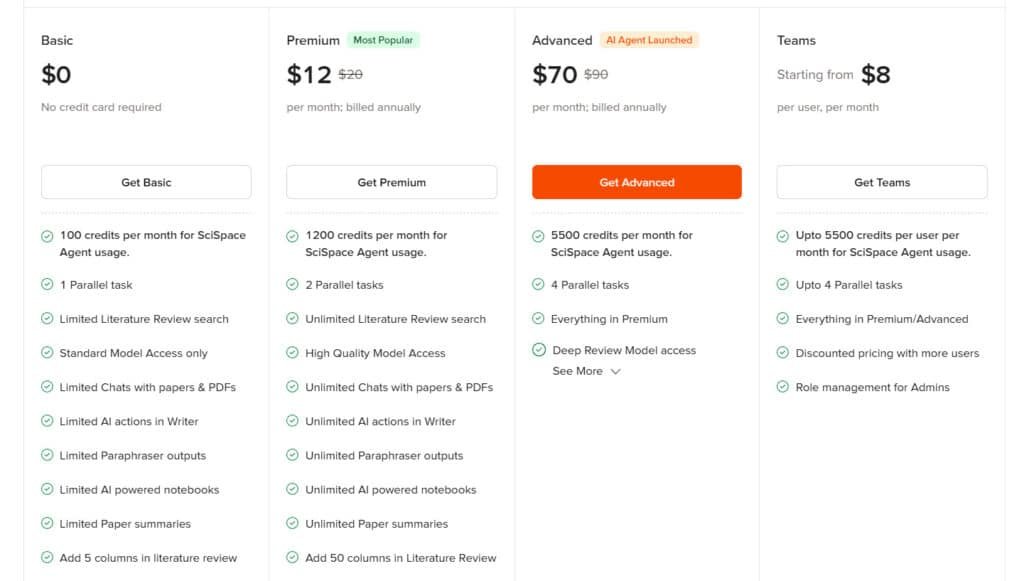
Task: Click check icon beside Standard Model Access only
Action: (47, 353)
